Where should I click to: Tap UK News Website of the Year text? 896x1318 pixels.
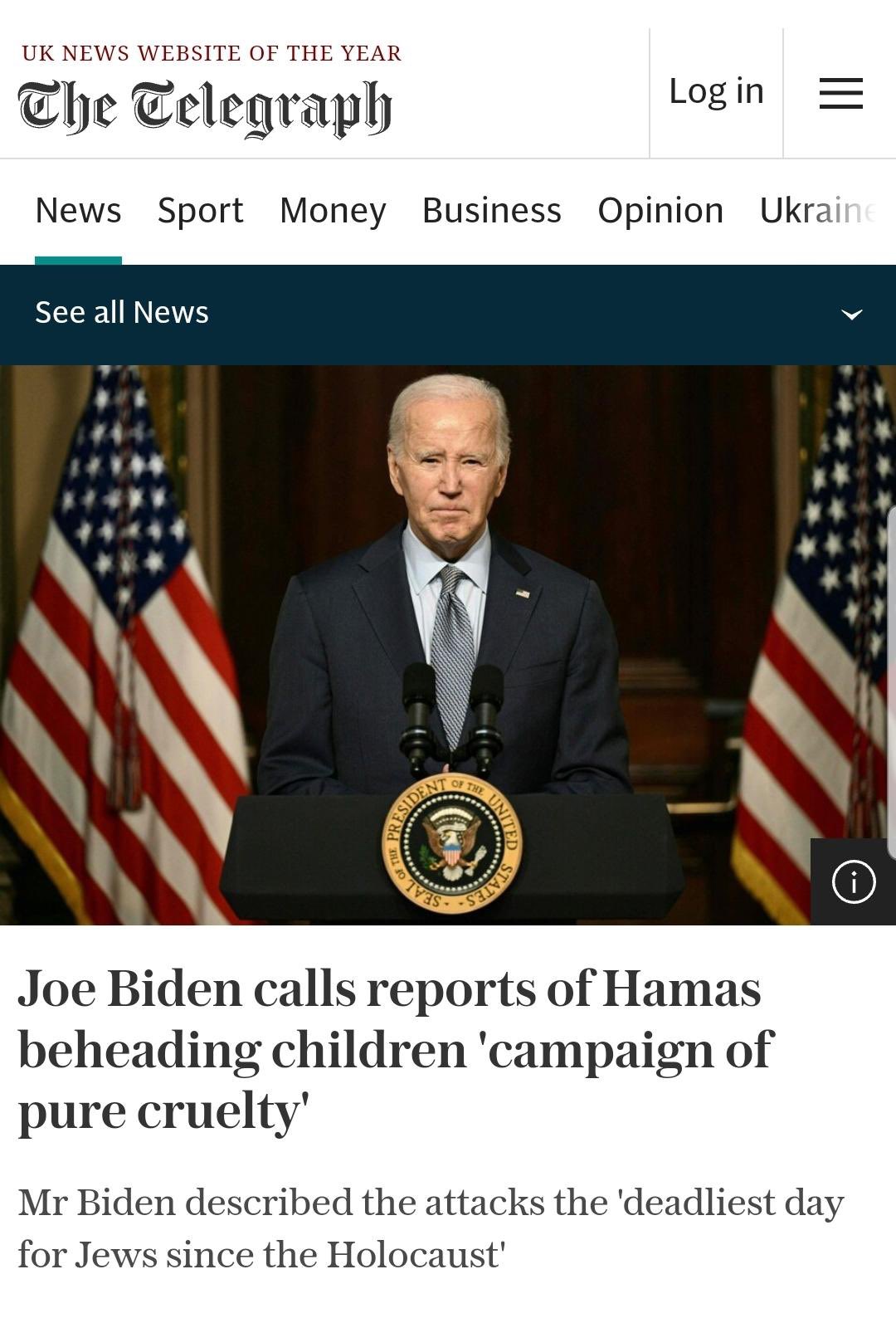coord(212,53)
